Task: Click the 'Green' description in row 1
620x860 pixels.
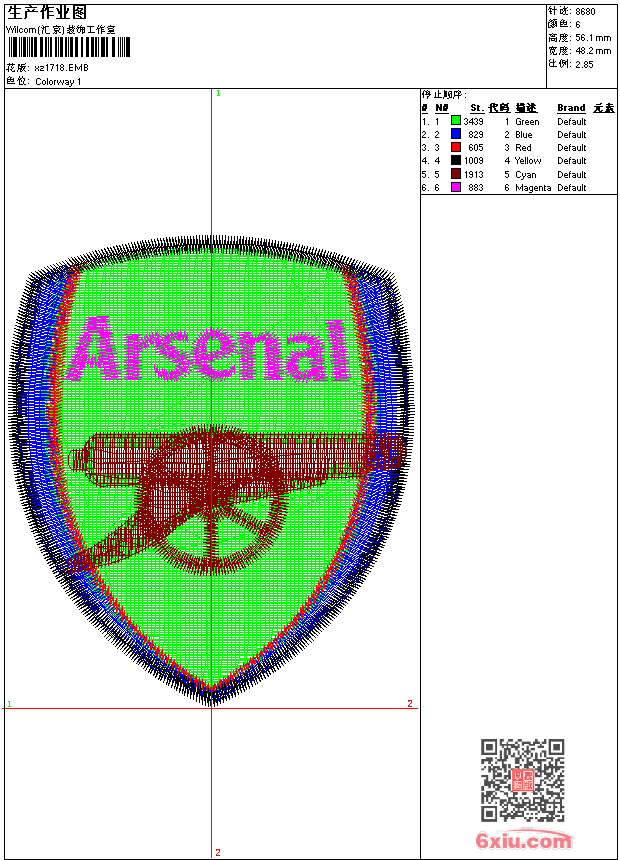Action: [x=527, y=122]
